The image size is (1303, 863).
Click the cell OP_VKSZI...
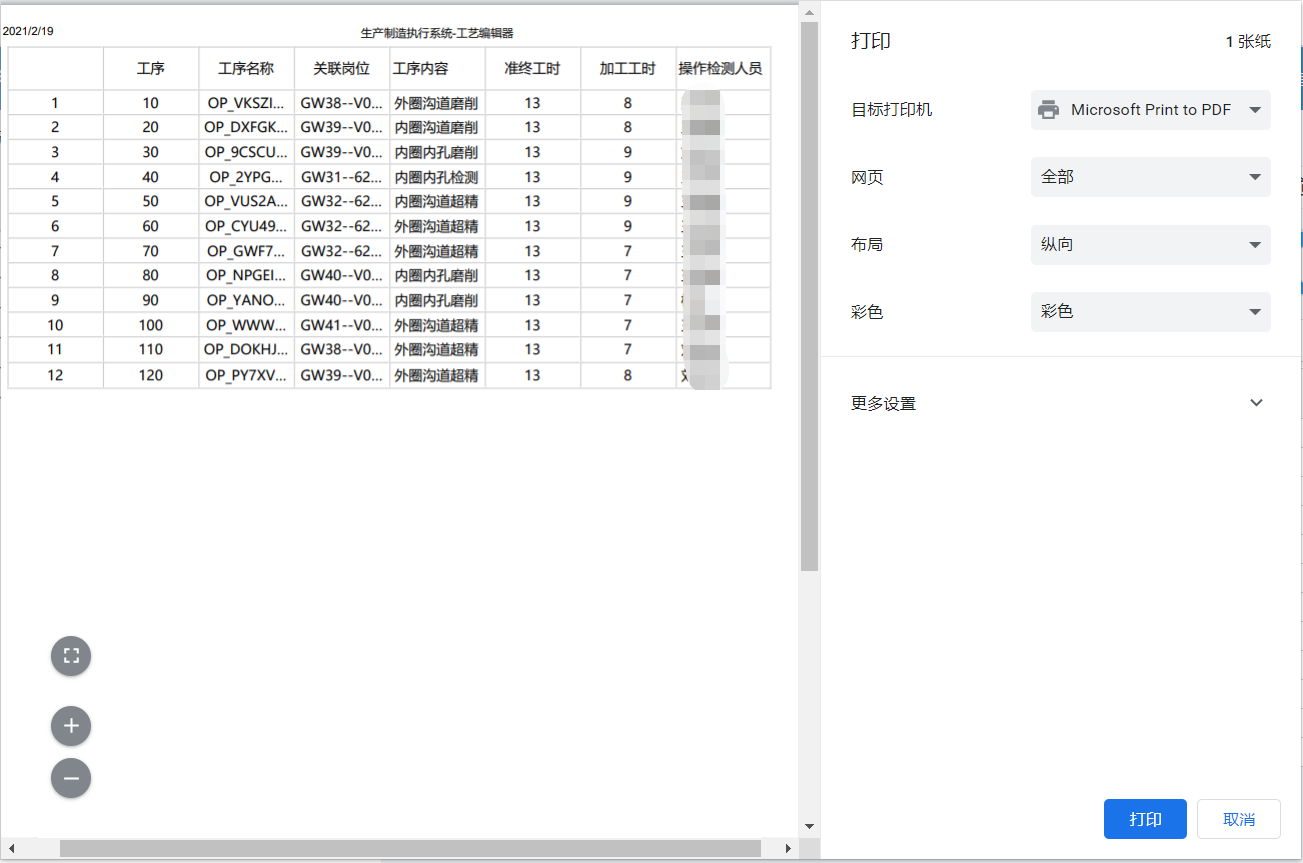tap(246, 103)
